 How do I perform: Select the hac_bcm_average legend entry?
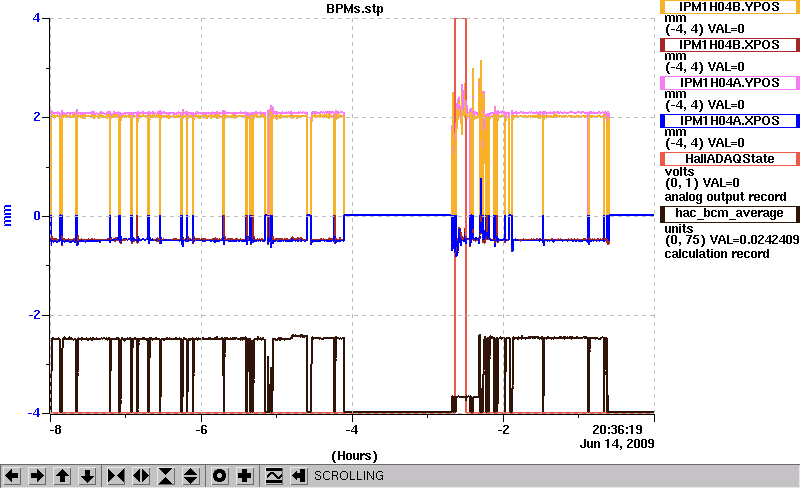coord(730,213)
